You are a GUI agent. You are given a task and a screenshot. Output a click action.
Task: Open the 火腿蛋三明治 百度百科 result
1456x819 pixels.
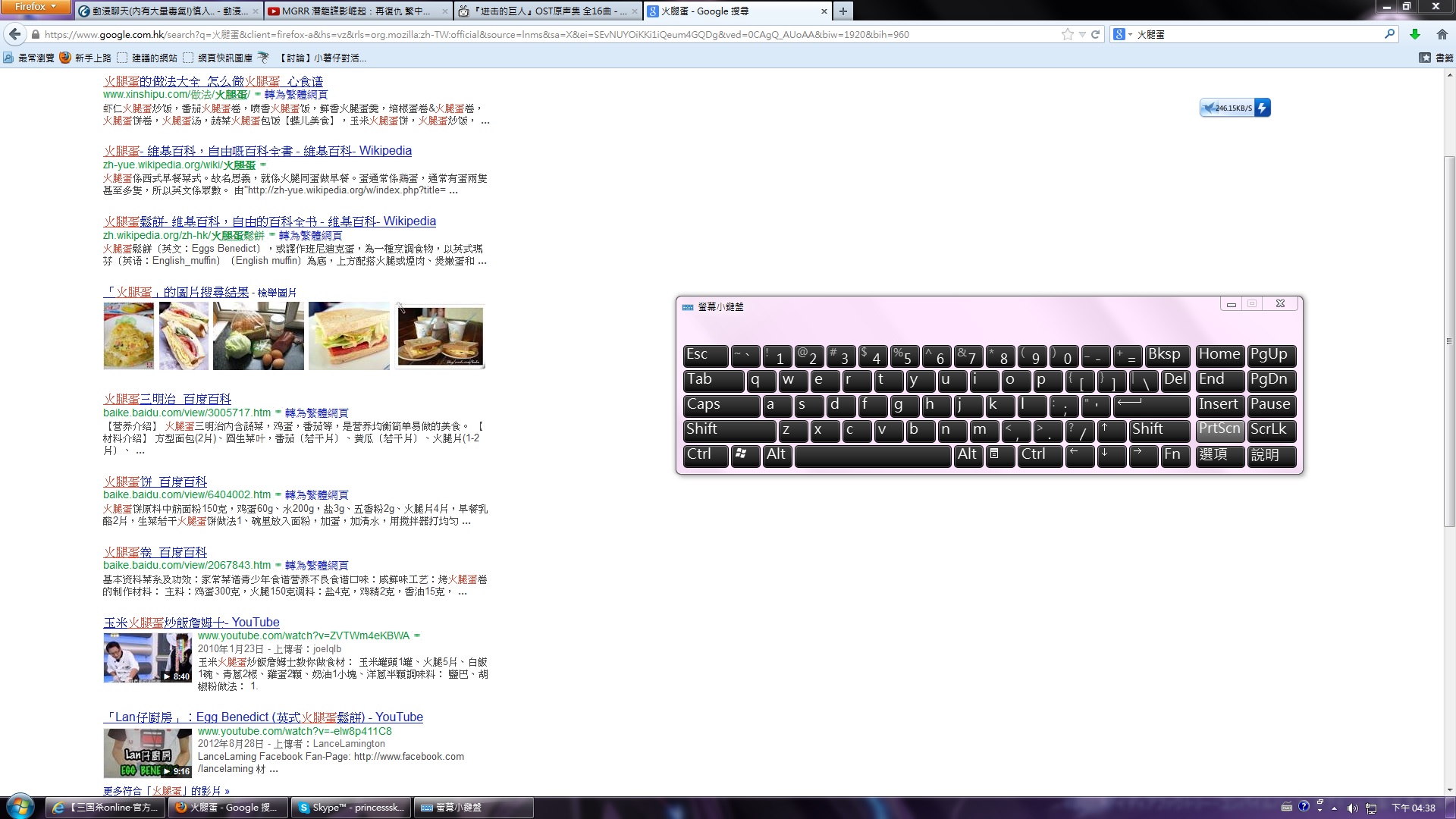[168, 399]
